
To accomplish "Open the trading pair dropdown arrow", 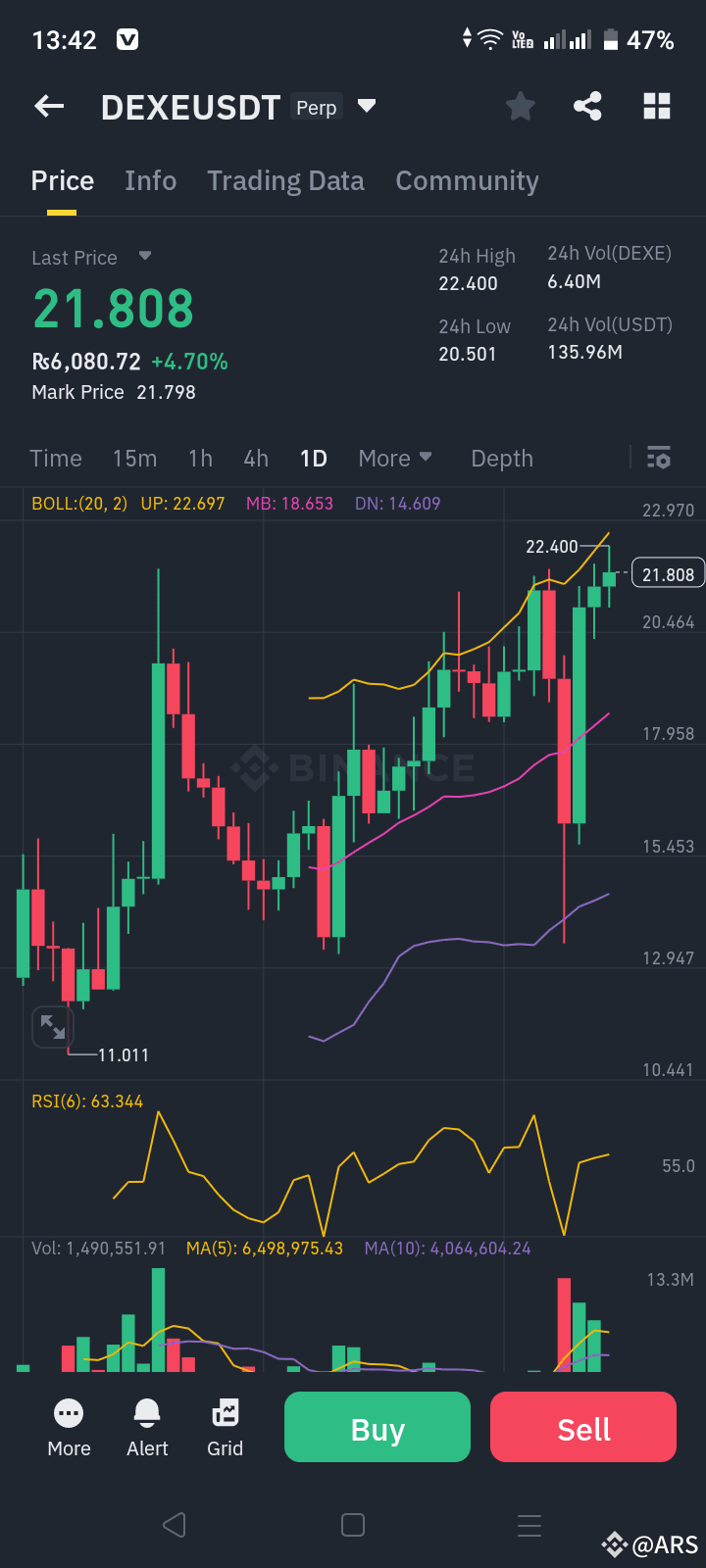I will click(367, 105).
